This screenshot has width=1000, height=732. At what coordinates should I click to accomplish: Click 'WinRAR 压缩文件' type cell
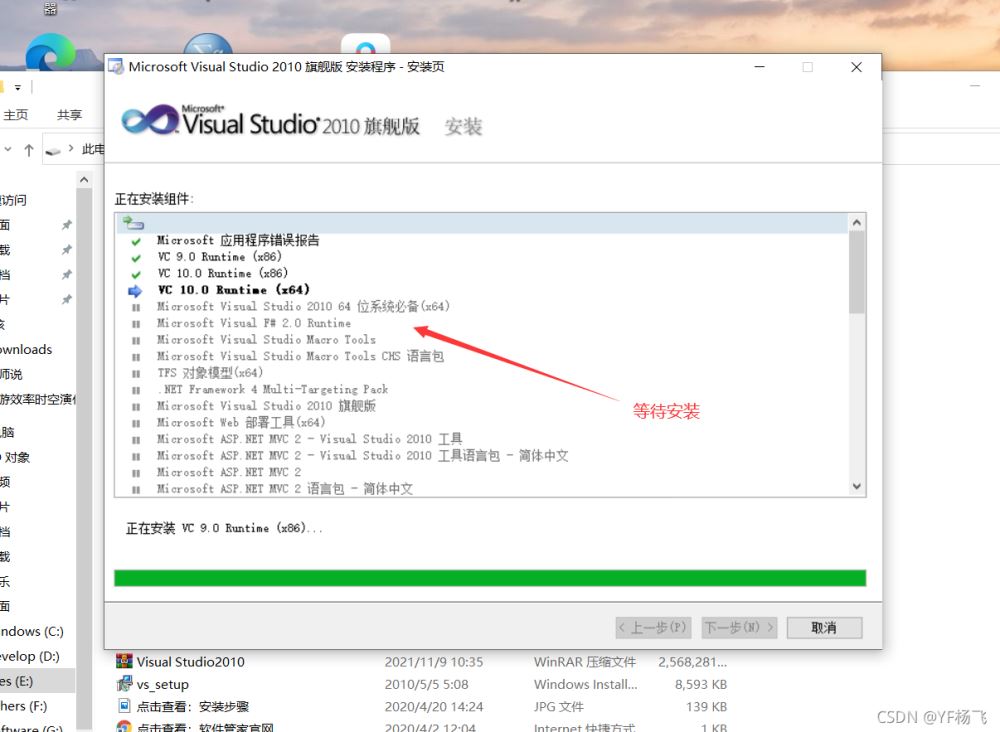click(x=585, y=662)
